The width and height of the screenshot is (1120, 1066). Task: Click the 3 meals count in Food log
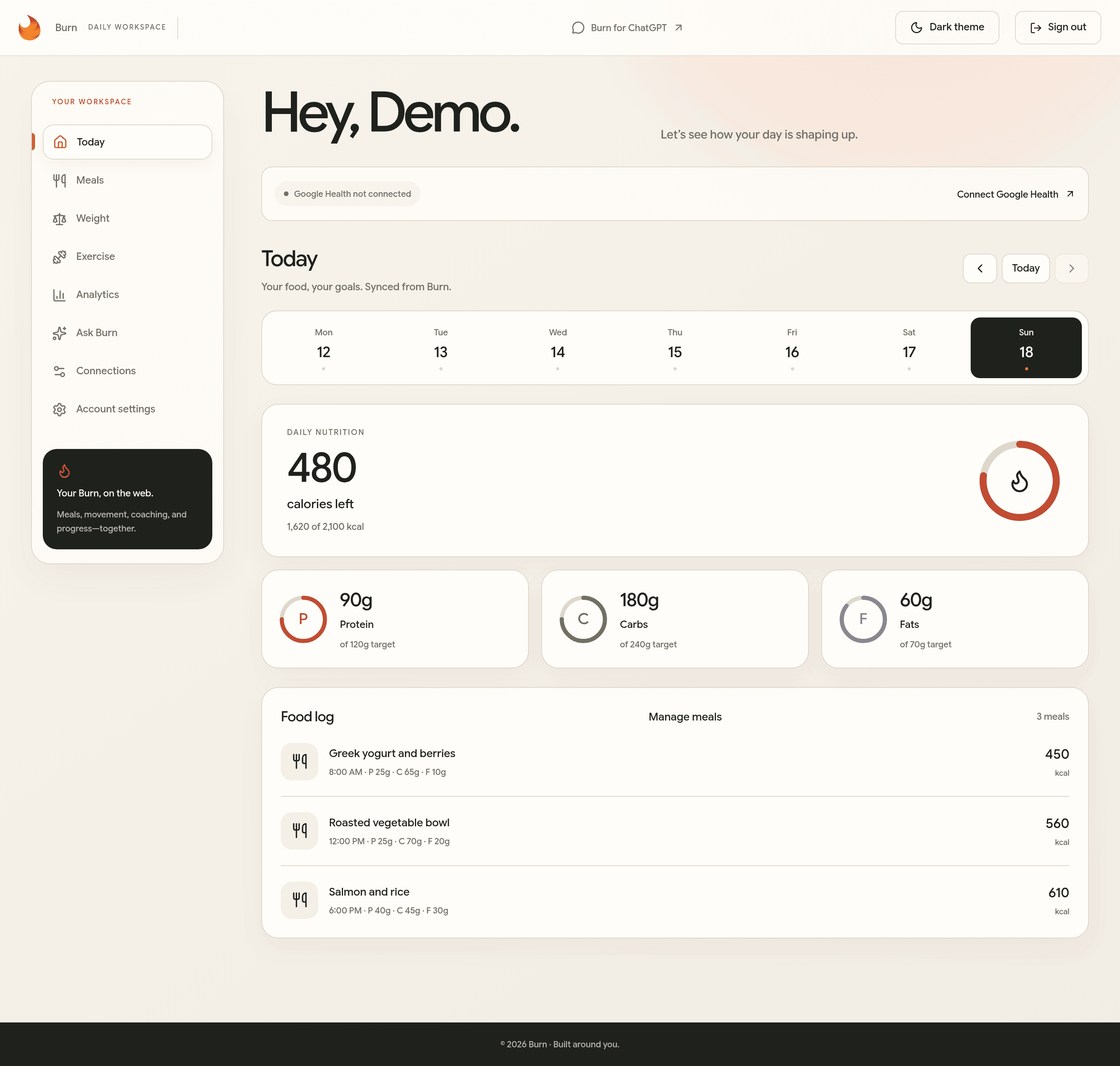[x=1052, y=717]
